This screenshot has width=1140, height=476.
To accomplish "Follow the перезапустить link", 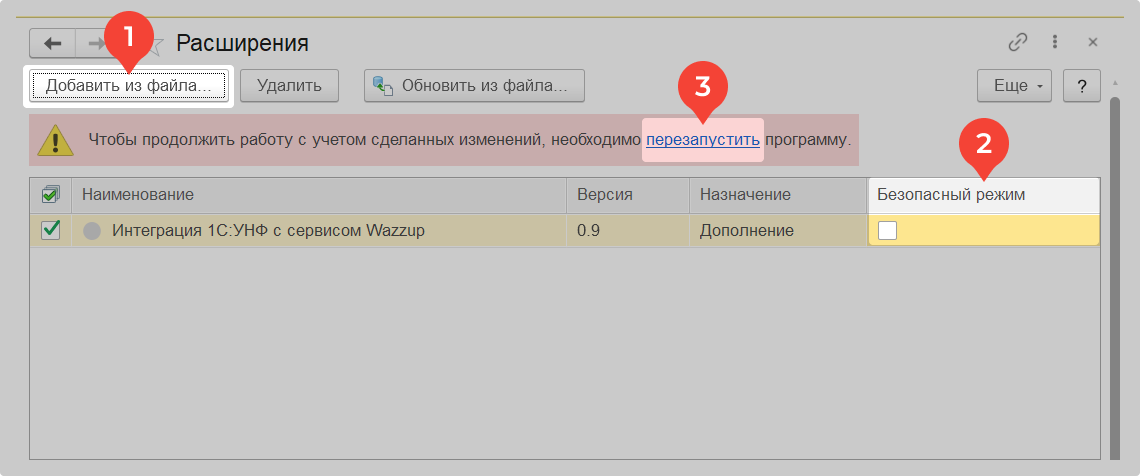I will (703, 139).
